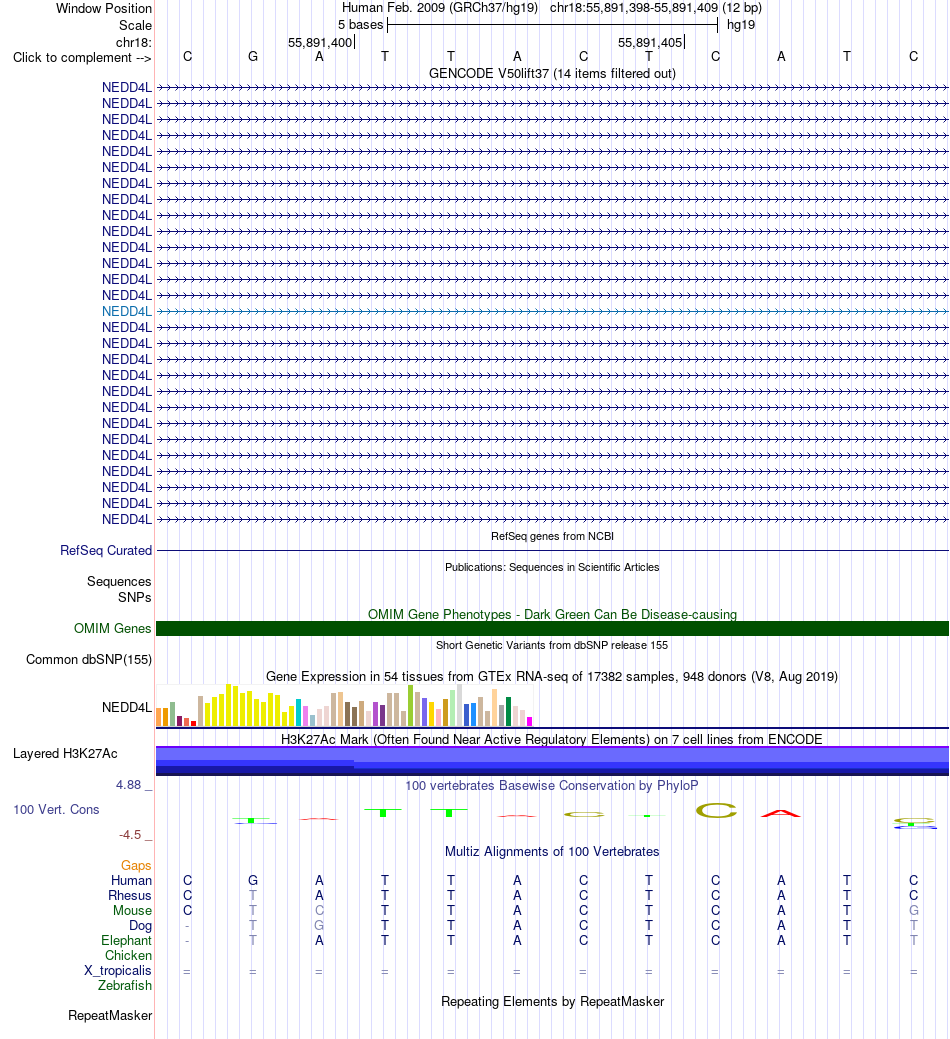Click the -4.5 PhyloP lower scale value

point(130,835)
